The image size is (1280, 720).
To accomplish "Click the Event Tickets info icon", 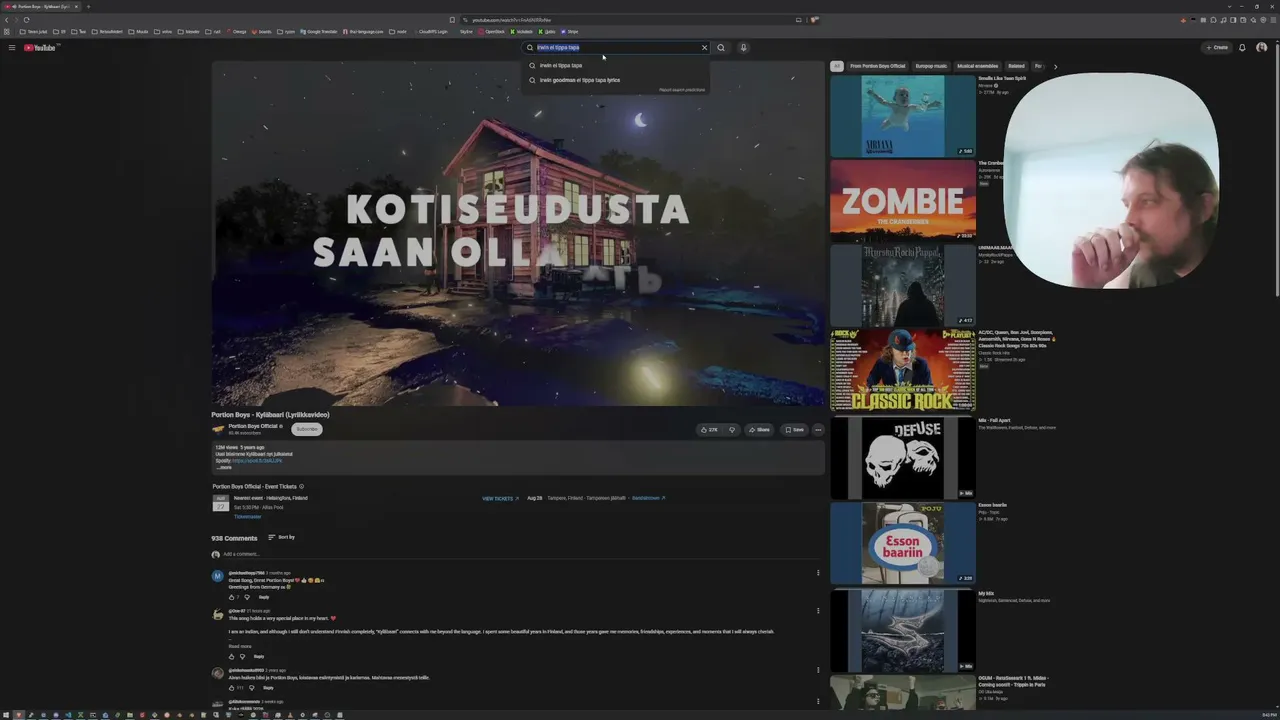I will coord(302,487).
